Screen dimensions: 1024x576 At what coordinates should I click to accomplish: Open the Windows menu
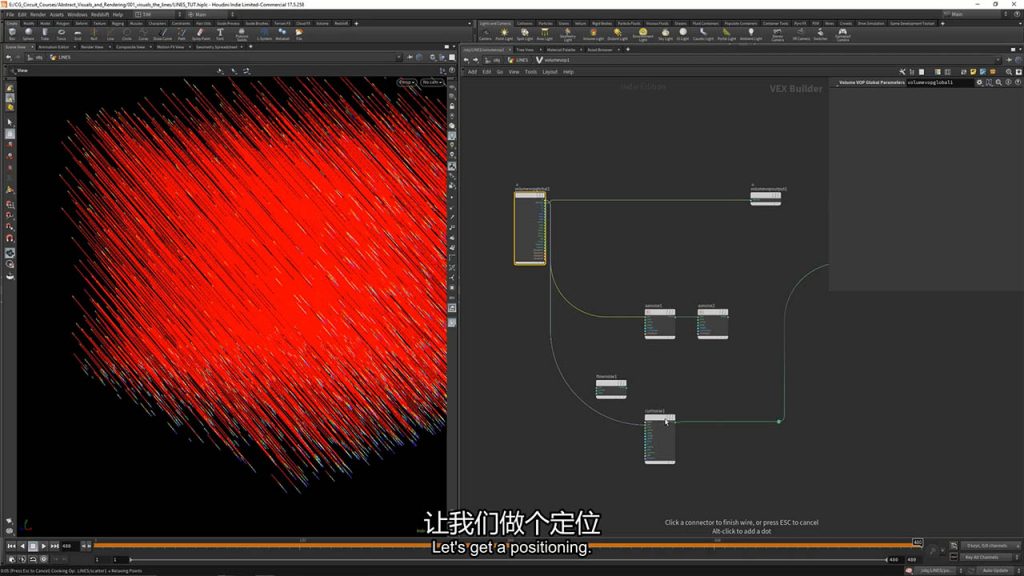click(77, 14)
